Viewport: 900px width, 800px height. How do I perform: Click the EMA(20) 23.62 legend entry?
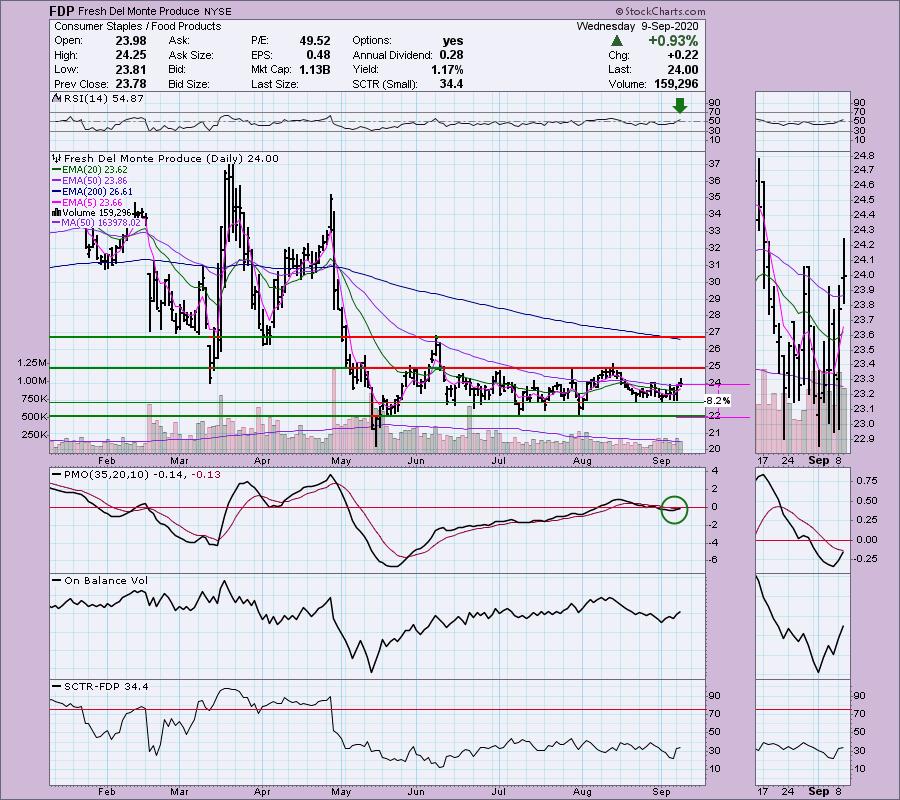click(95, 170)
